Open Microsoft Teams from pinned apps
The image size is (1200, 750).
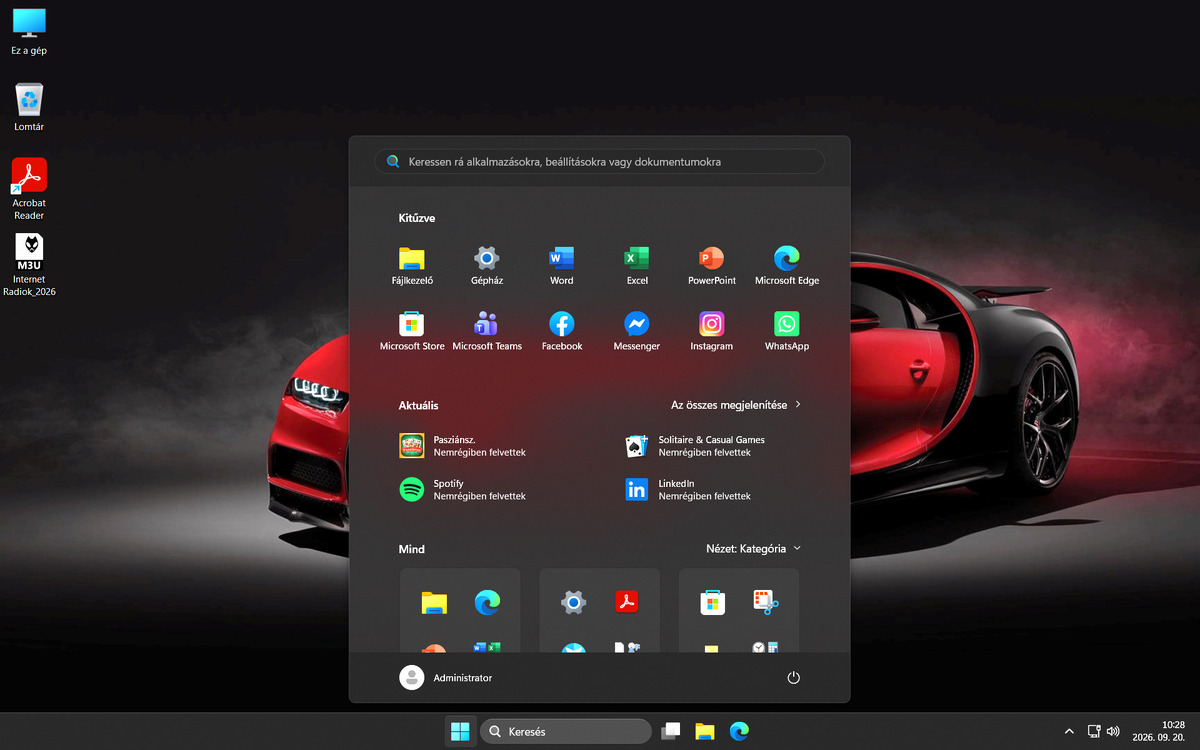487,331
